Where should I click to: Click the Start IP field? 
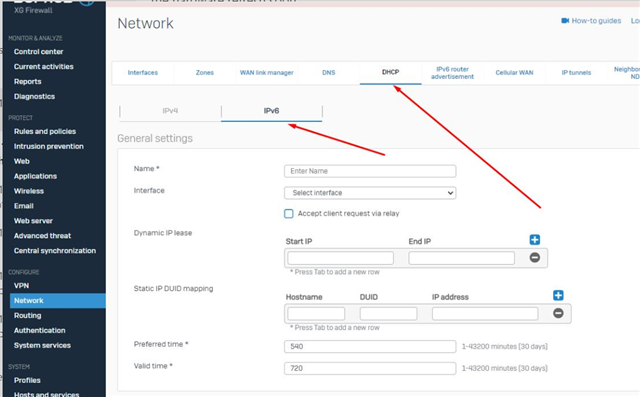[340, 258]
